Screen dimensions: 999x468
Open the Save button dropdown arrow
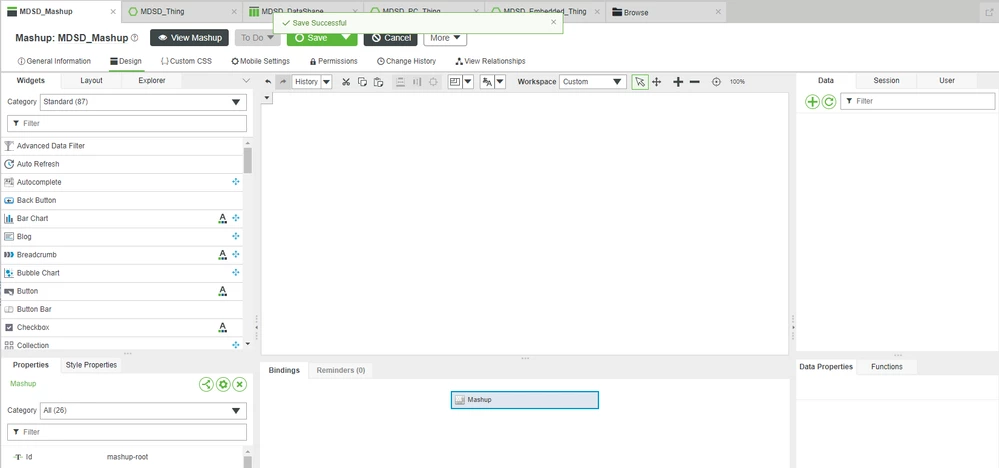click(346, 38)
